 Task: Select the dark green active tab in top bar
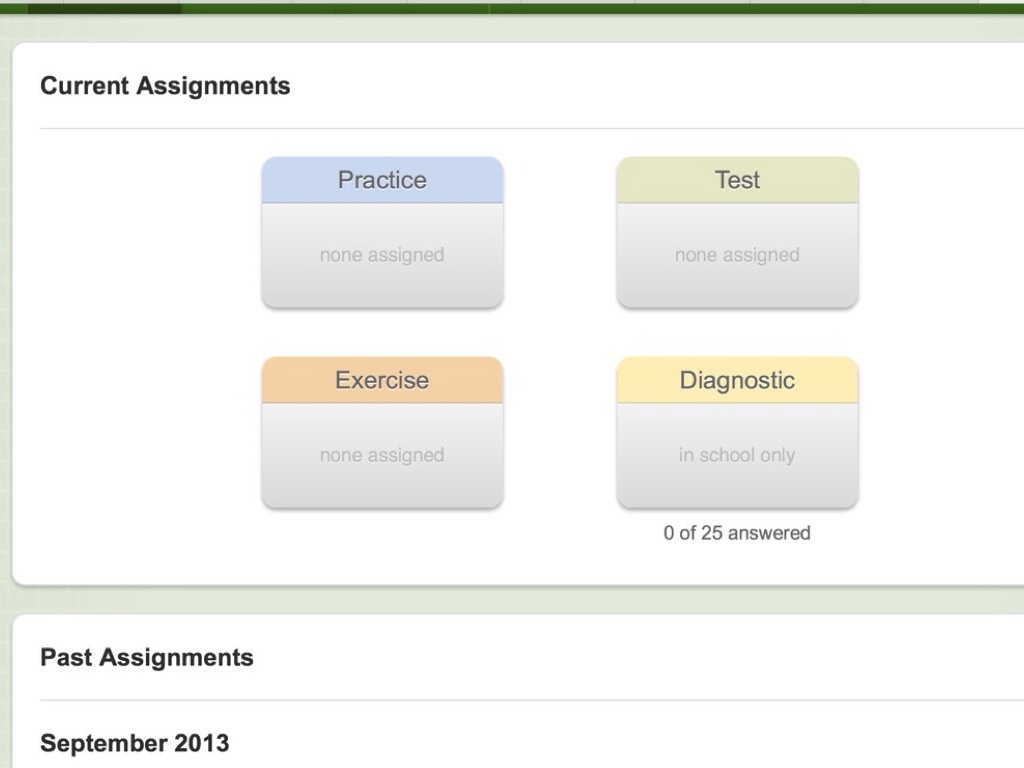click(104, 7)
